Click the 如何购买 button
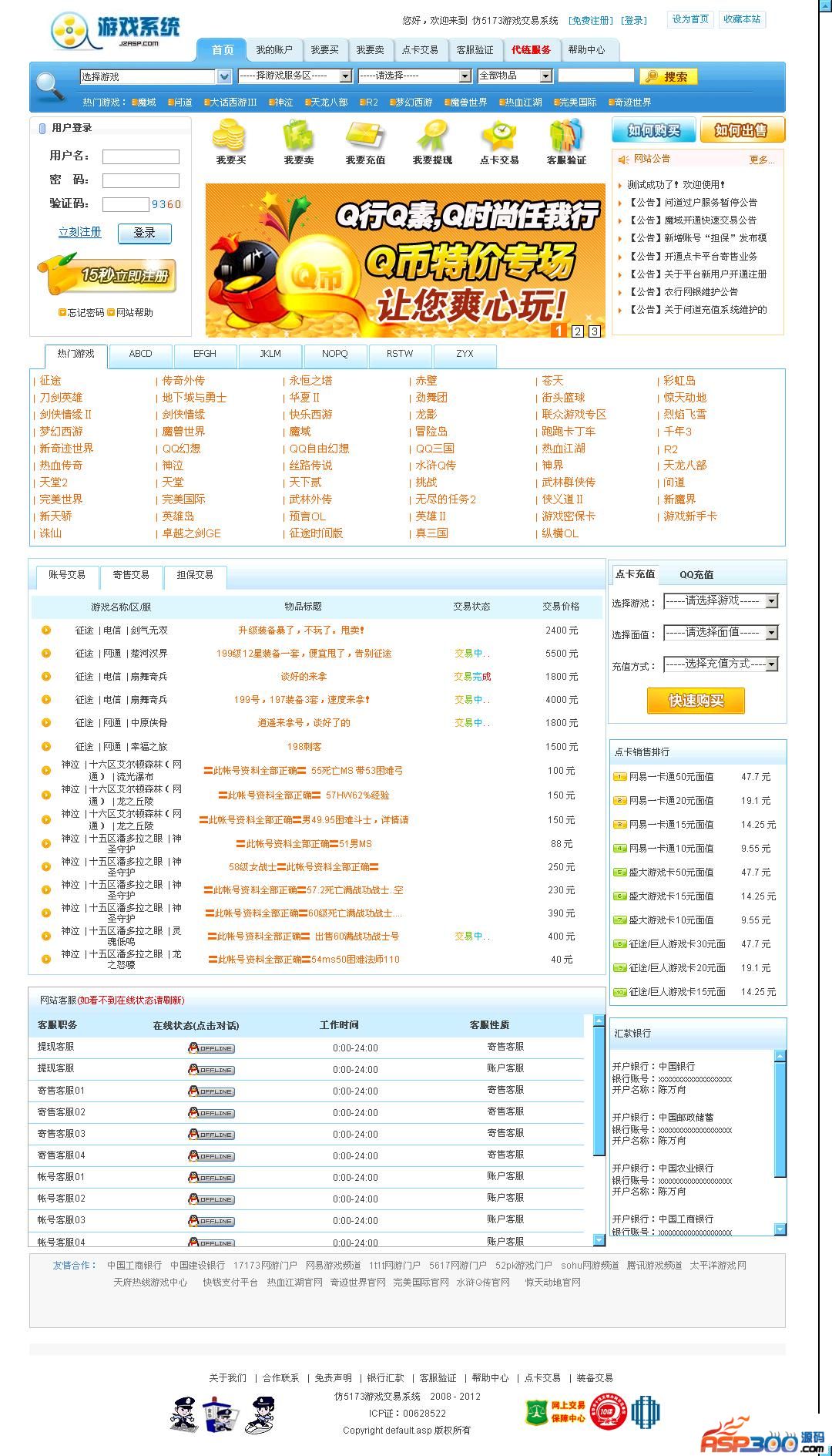 pyautogui.click(x=653, y=130)
